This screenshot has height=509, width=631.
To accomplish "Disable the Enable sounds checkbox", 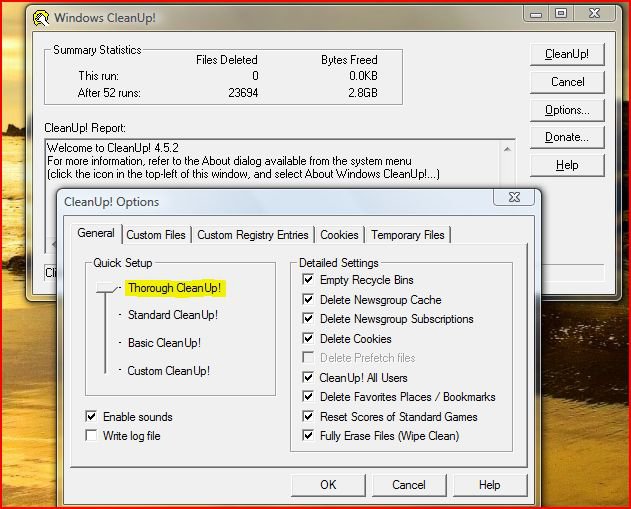I will coord(91,416).
